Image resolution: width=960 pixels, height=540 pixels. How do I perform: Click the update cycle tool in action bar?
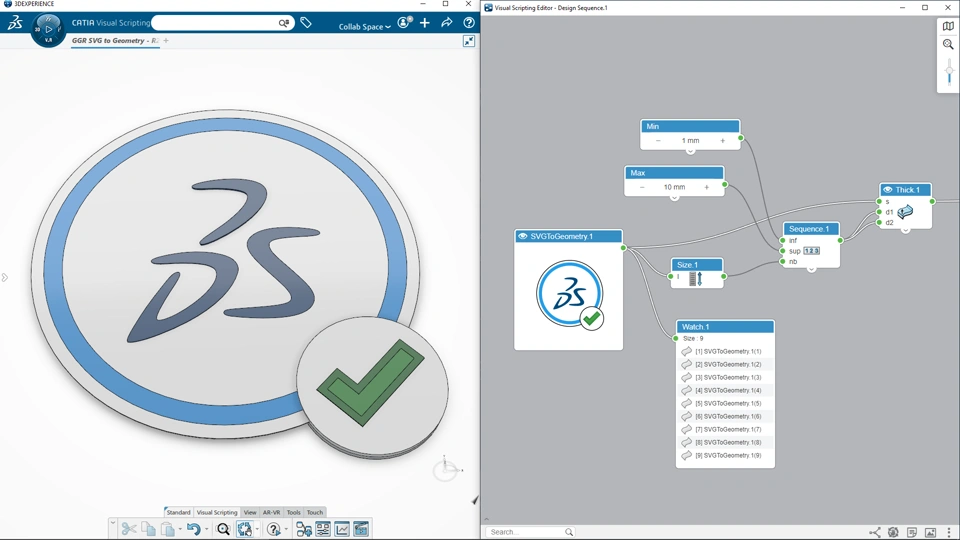pyautogui.click(x=244, y=529)
